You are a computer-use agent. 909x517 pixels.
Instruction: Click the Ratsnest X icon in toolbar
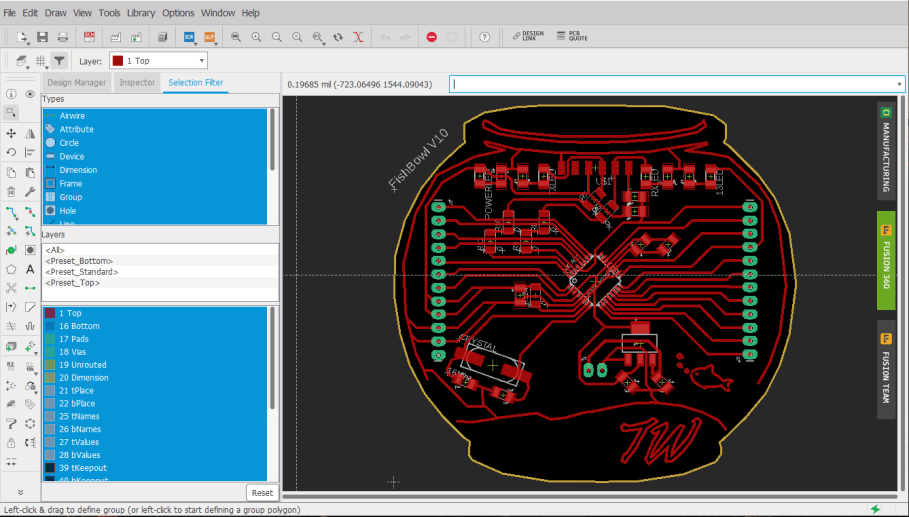(x=359, y=37)
